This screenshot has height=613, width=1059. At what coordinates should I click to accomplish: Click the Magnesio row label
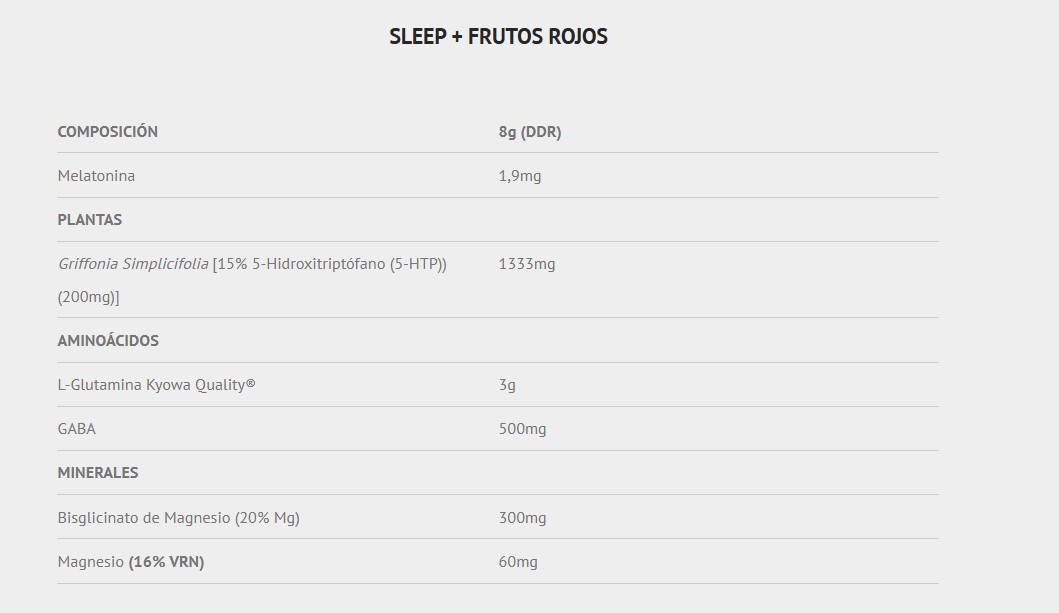click(x=91, y=562)
